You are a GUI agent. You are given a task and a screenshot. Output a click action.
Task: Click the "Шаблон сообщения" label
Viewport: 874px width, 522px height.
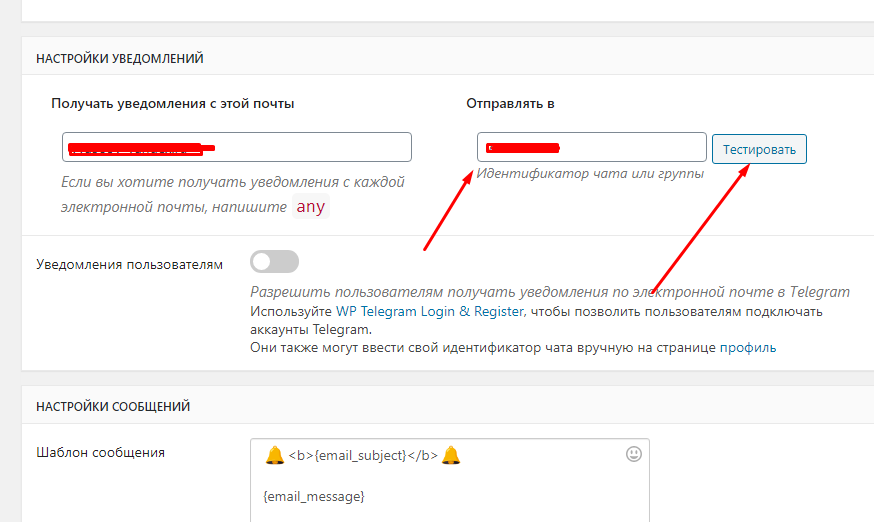pos(100,452)
